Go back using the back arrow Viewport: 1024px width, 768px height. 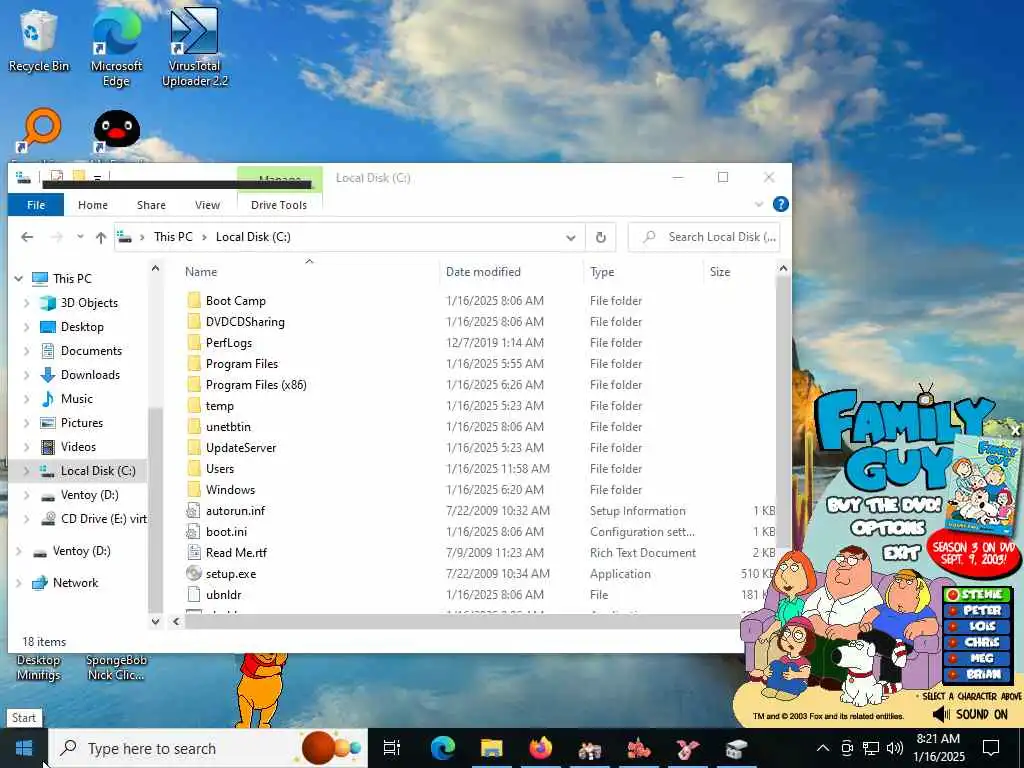click(x=27, y=237)
